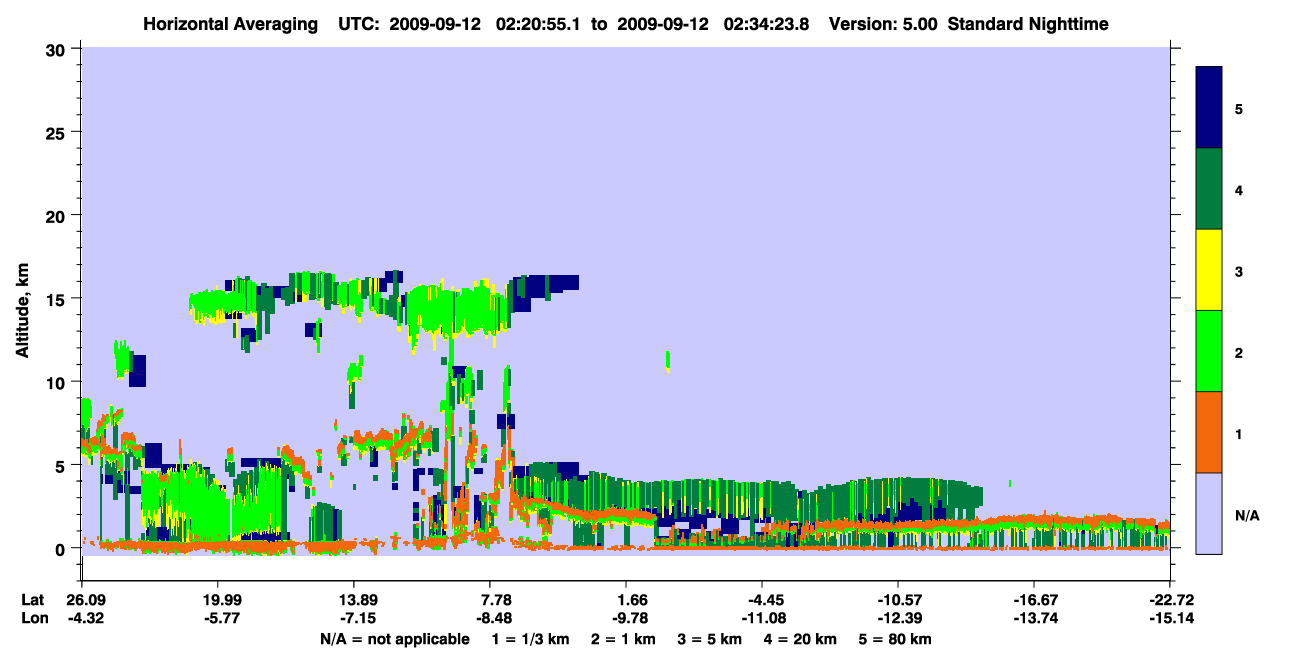1300x667 pixels.
Task: Click legend text '4 = 20 km'
Action: 802,639
